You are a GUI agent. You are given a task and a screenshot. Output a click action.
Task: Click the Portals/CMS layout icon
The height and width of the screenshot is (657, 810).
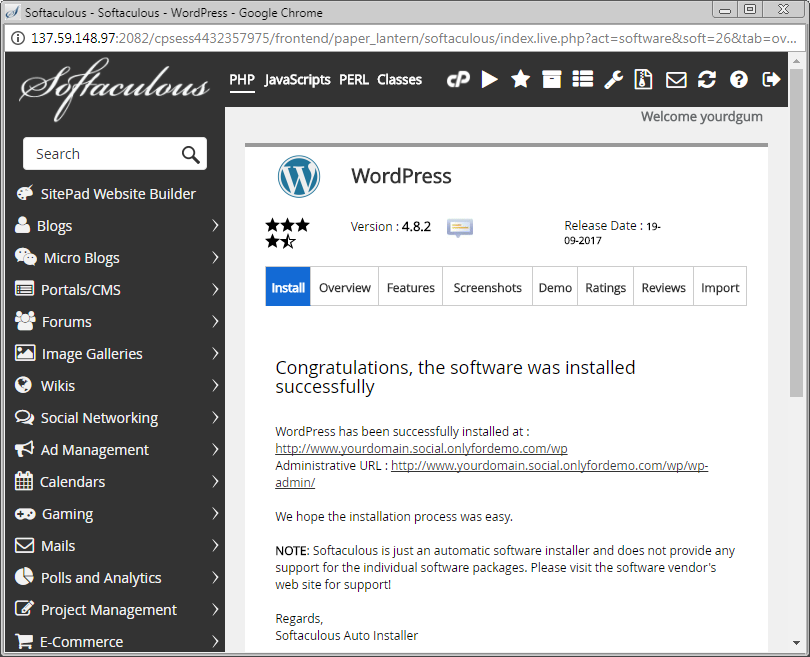pos(24,289)
